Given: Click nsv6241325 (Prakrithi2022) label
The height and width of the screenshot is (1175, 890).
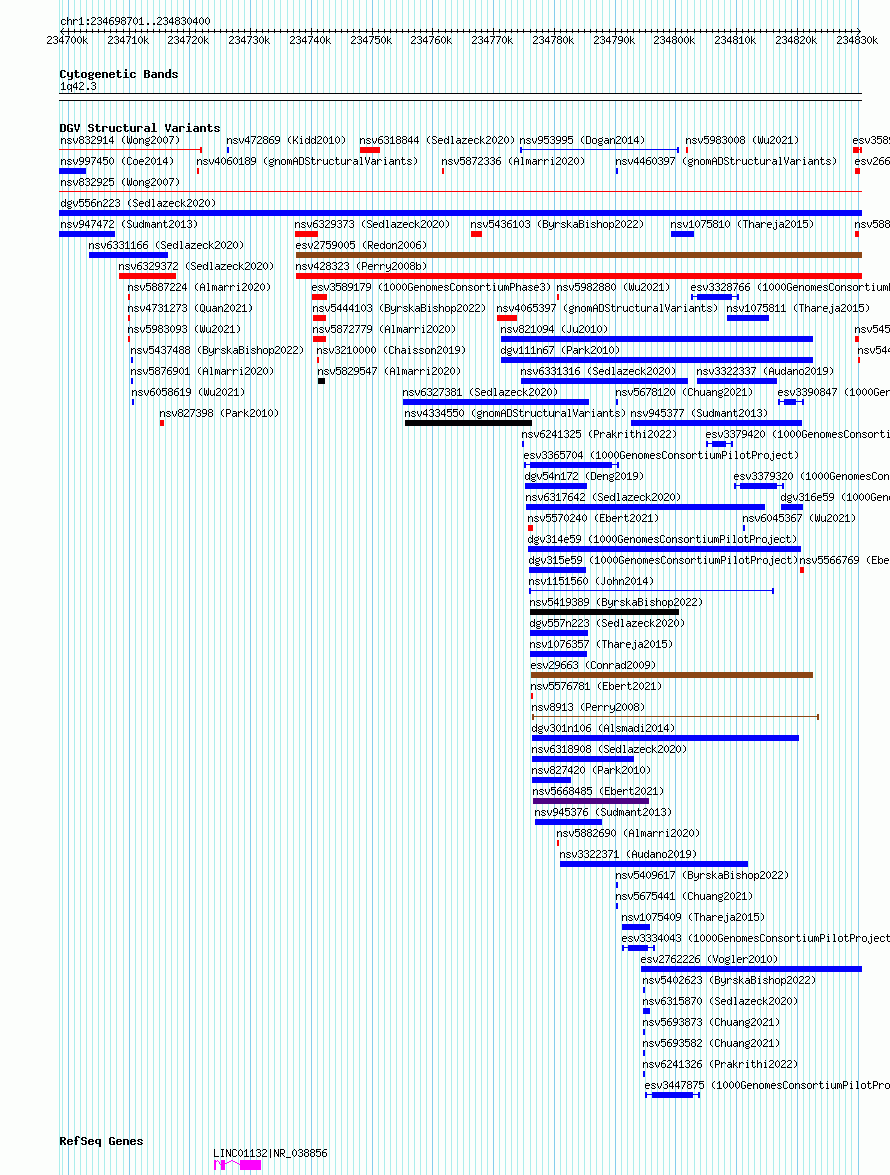Looking at the screenshot, I should pos(599,434).
